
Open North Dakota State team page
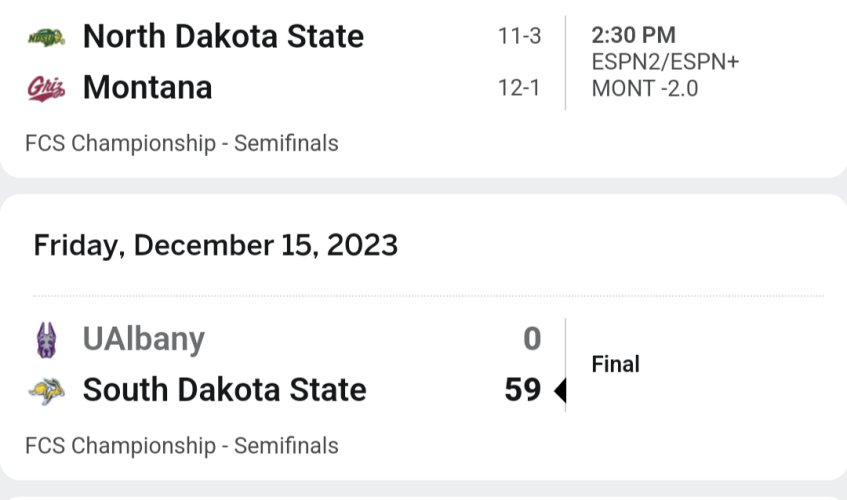[x=223, y=37]
